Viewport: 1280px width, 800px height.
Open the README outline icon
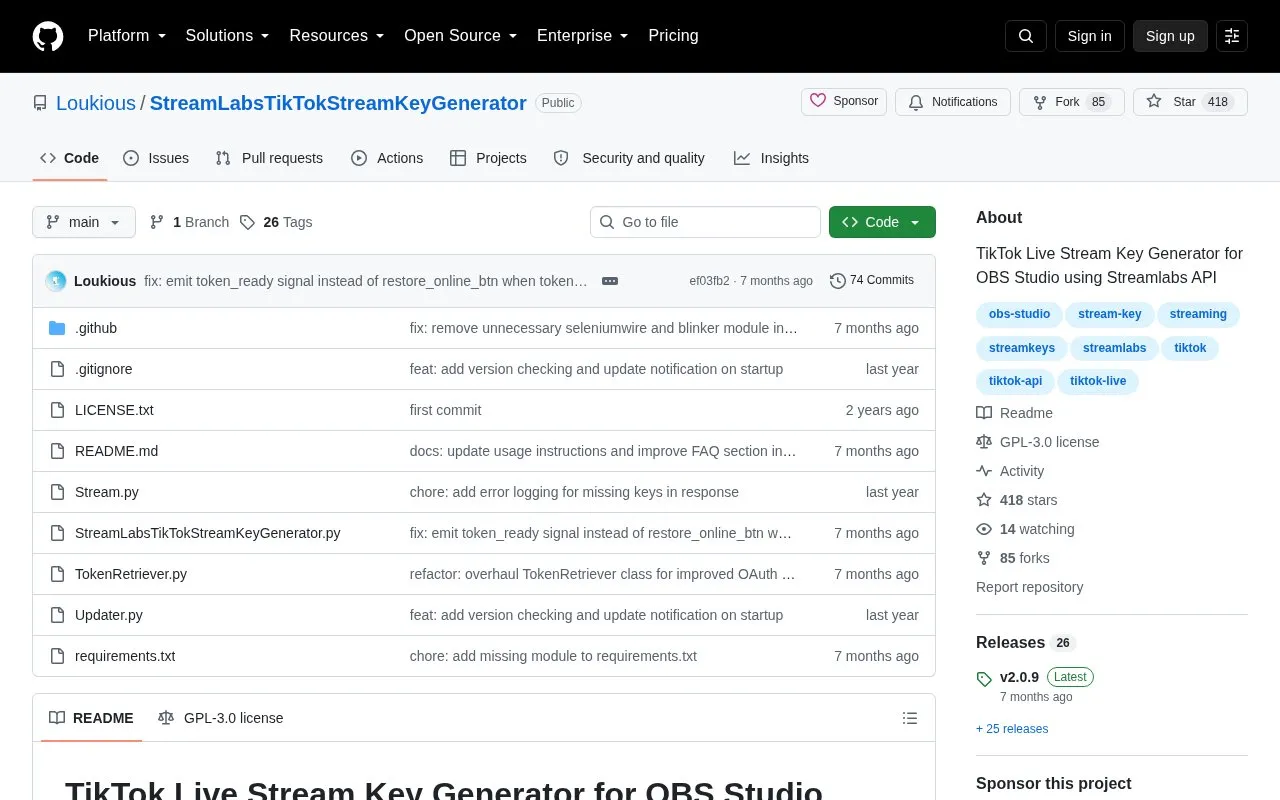click(x=910, y=718)
